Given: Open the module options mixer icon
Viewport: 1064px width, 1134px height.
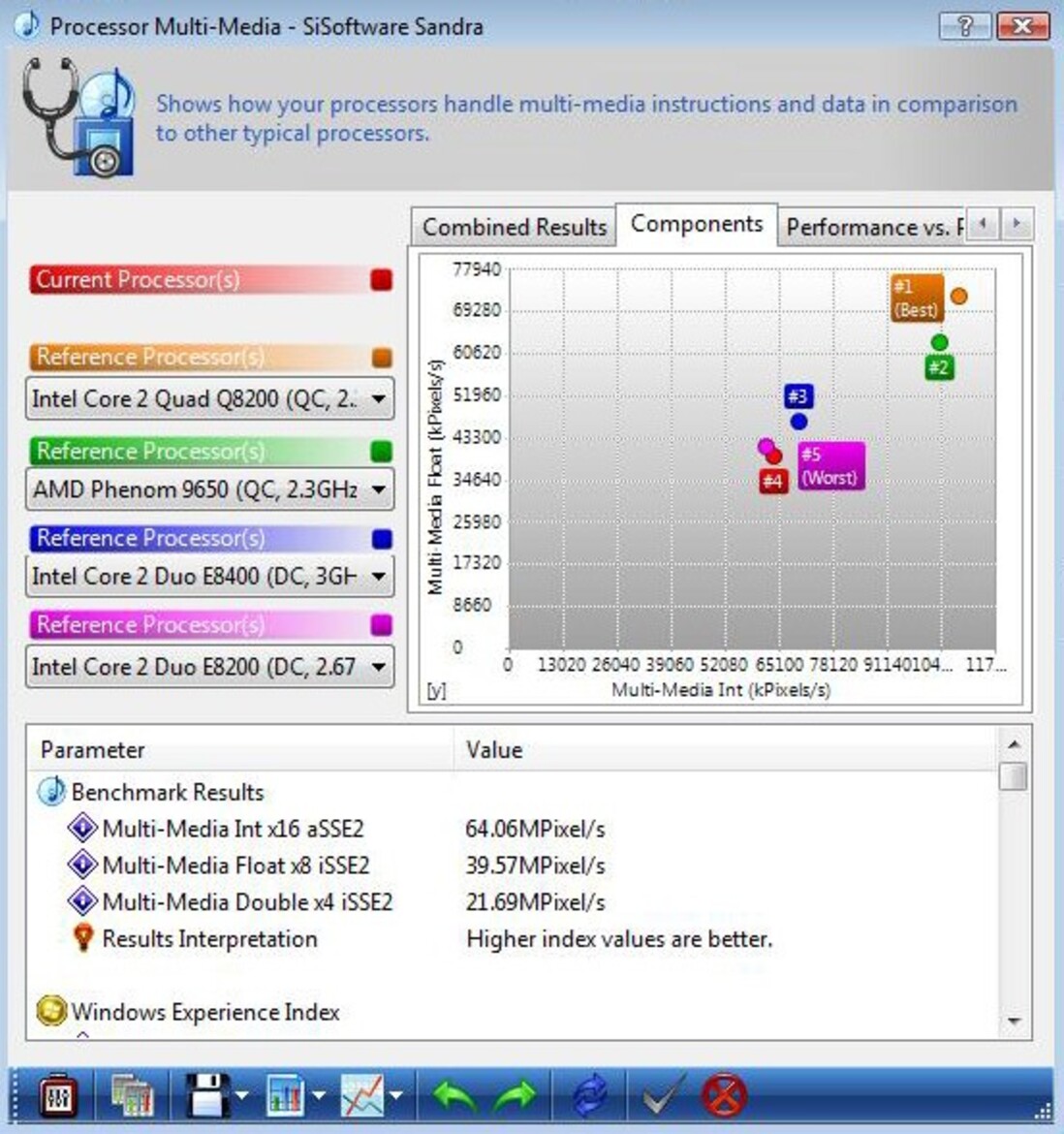Looking at the screenshot, I should pos(57,1096).
